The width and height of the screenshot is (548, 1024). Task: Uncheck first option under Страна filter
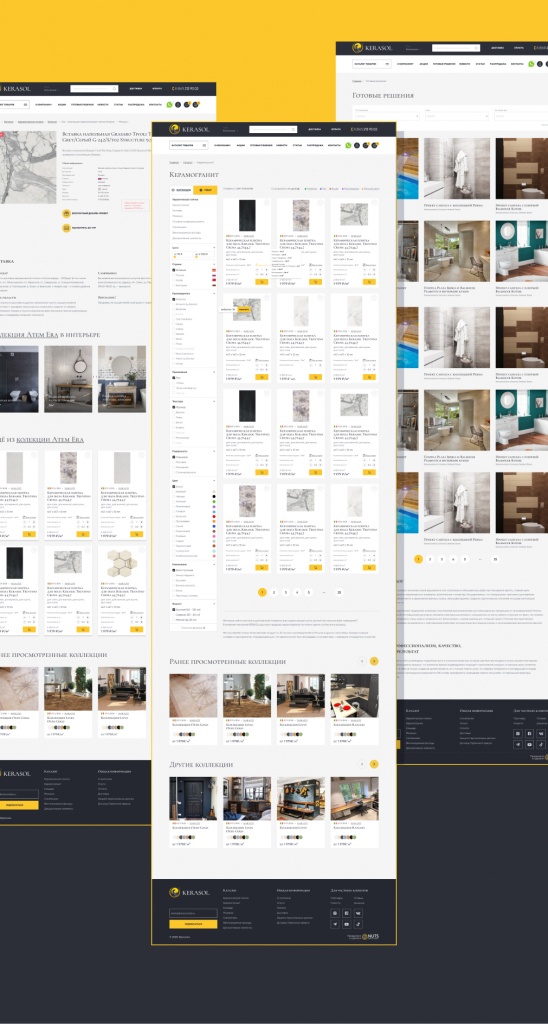[174, 270]
